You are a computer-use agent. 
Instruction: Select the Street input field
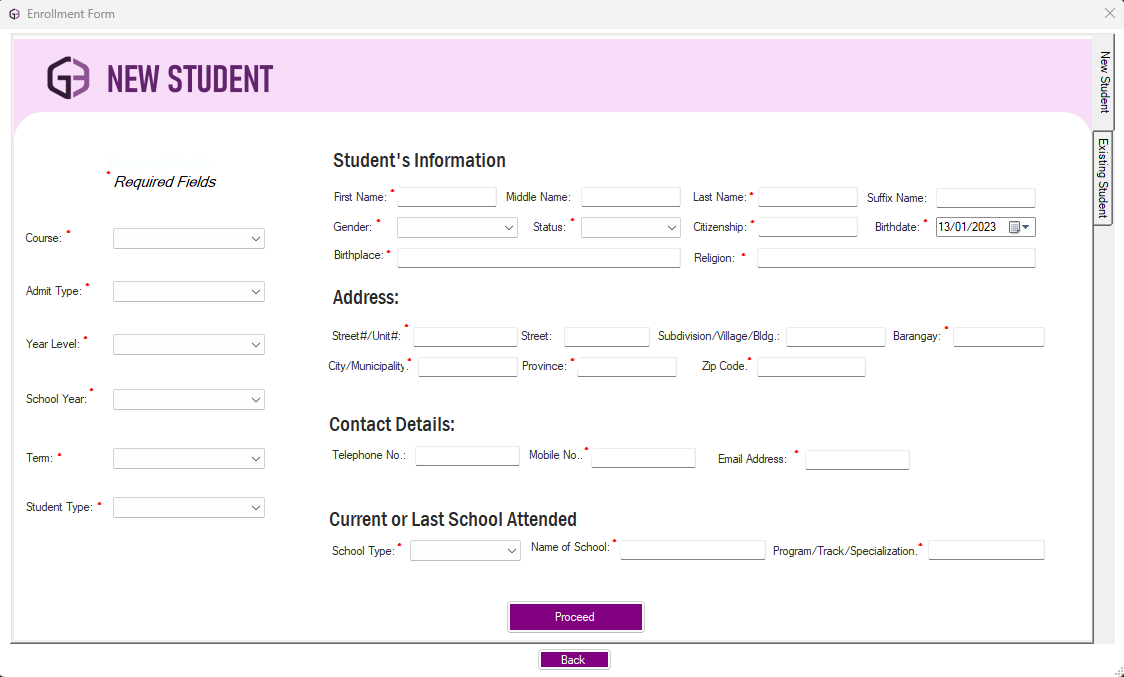coord(606,337)
